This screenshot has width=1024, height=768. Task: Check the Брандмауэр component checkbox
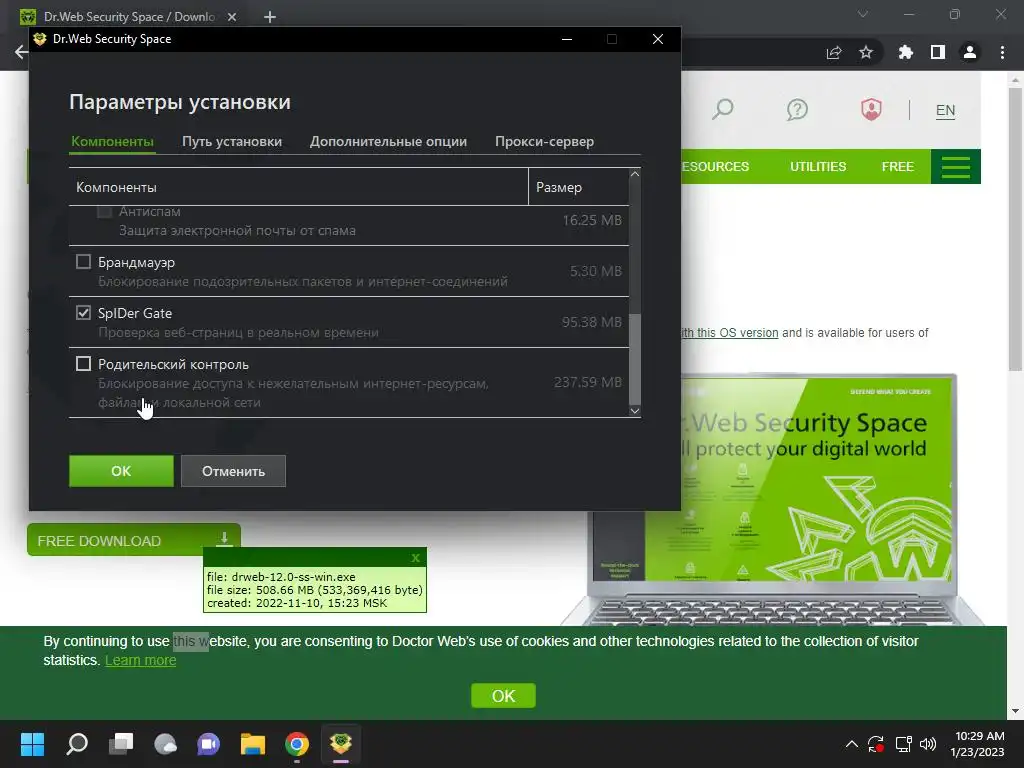[83, 262]
